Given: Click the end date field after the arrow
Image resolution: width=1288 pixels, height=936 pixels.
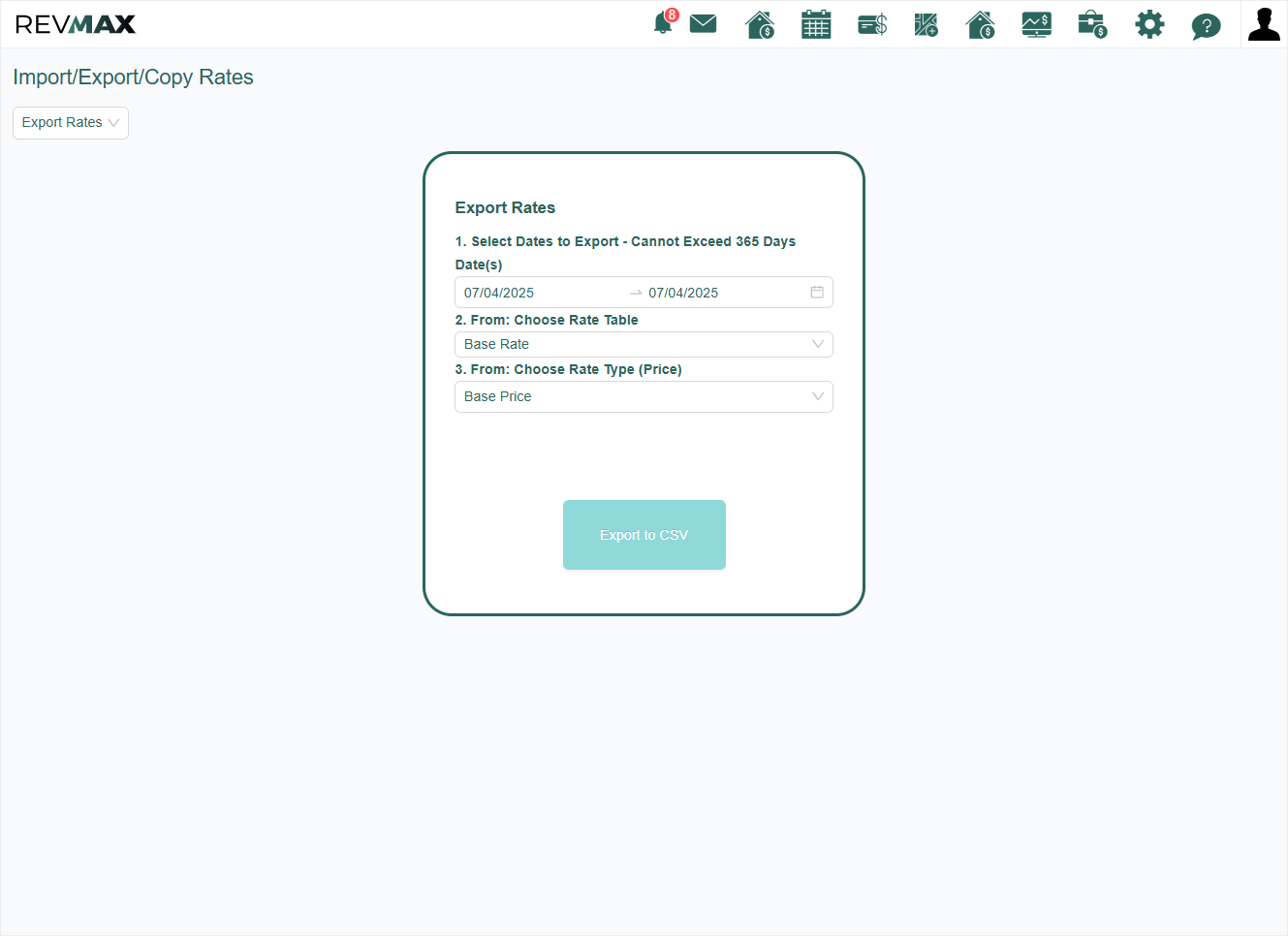Looking at the screenshot, I should 725,293.
